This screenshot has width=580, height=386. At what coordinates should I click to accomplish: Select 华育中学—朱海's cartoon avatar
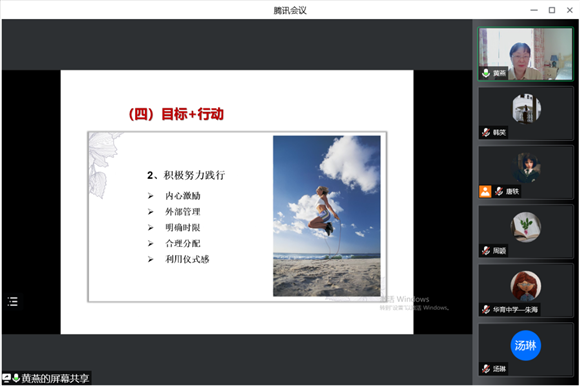click(526, 285)
